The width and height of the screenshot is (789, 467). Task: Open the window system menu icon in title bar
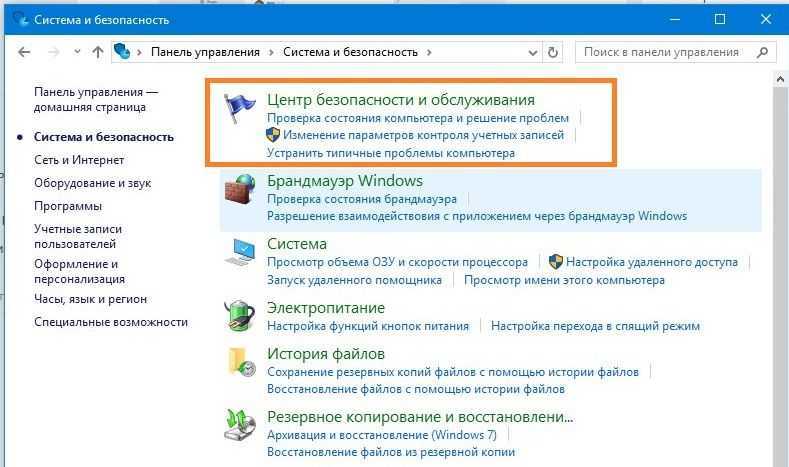(x=20, y=19)
